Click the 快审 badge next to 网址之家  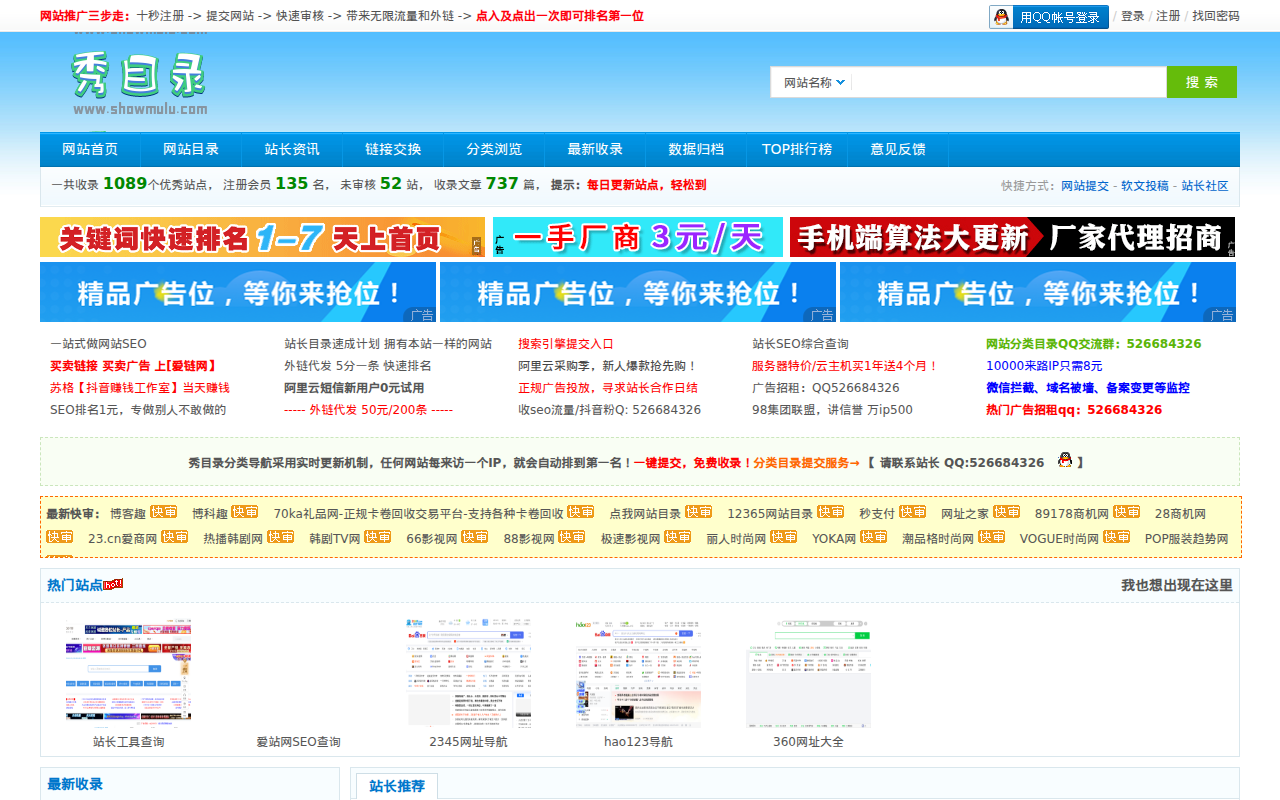click(x=1007, y=512)
